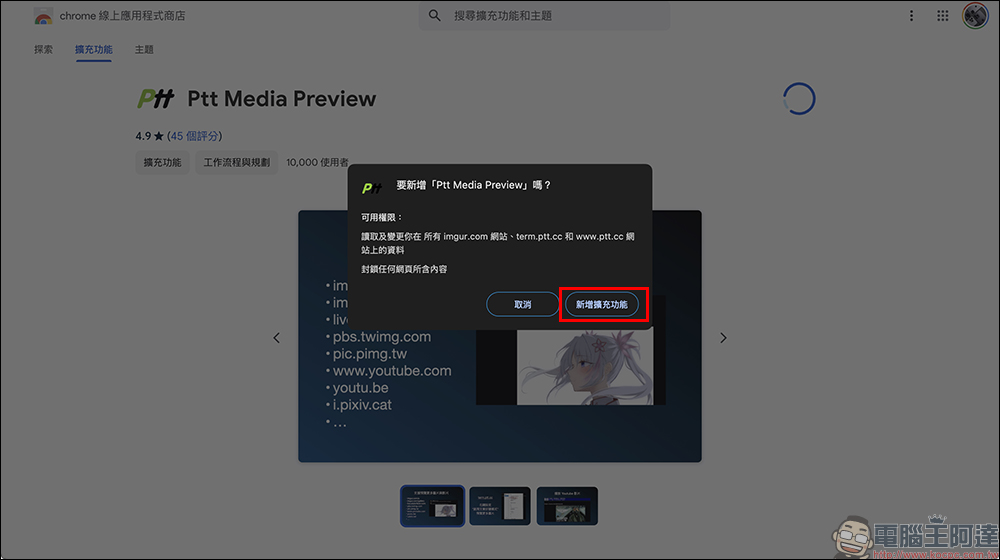Open the 45 個評分 ratings link
This screenshot has width=1000, height=560.
point(195,136)
